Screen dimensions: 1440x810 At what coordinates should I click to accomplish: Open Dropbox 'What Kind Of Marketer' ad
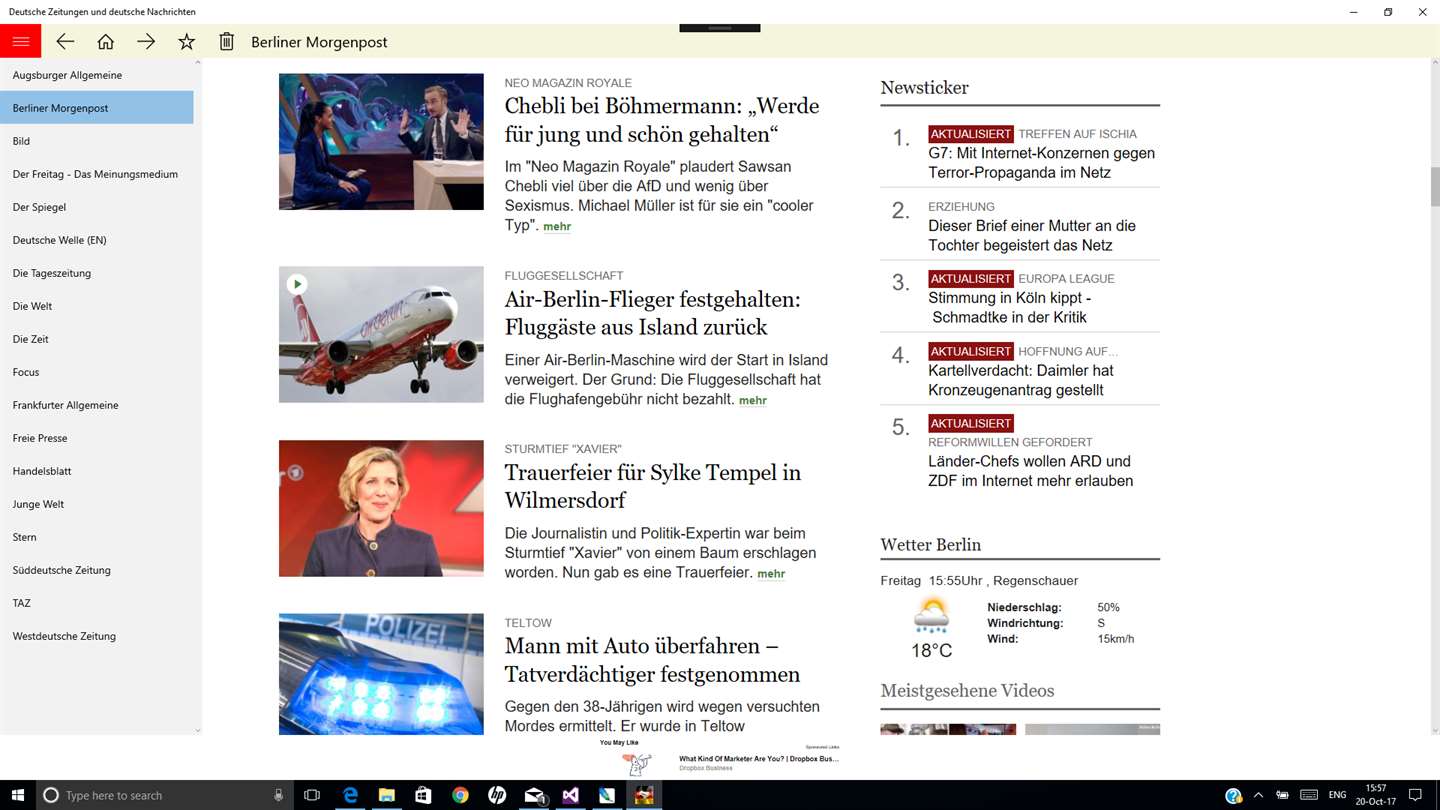(x=759, y=759)
